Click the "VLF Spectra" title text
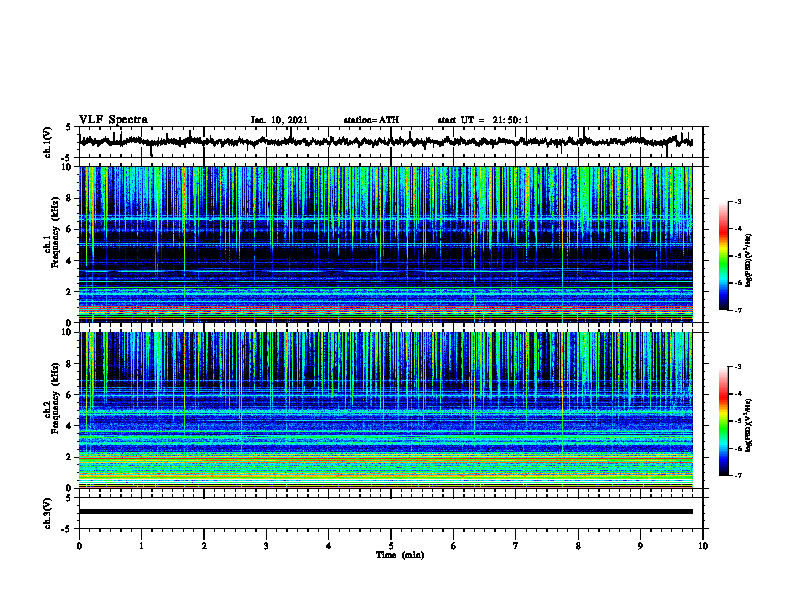 coord(113,120)
